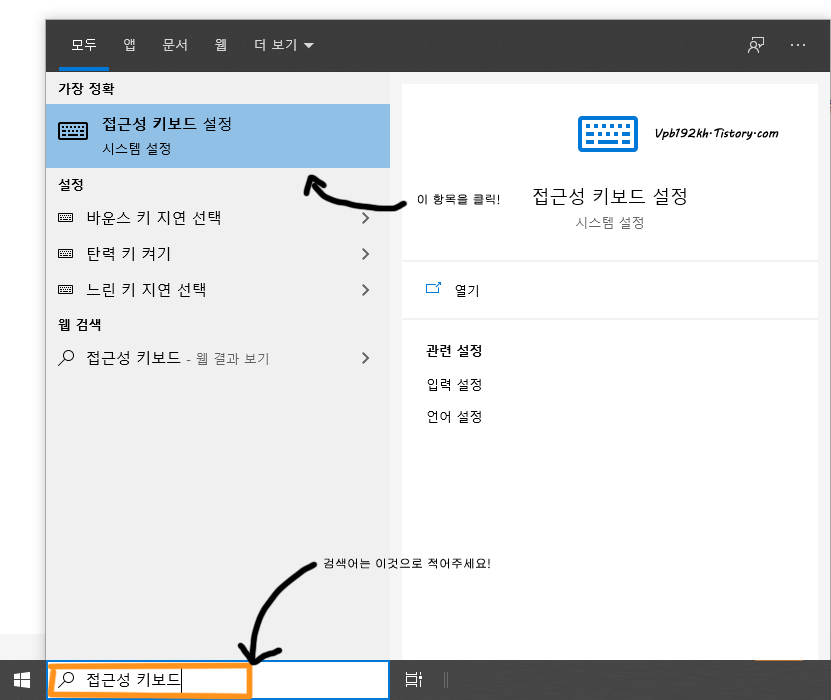Expand the web search result chevron
This screenshot has height=700, width=831.
pos(365,358)
